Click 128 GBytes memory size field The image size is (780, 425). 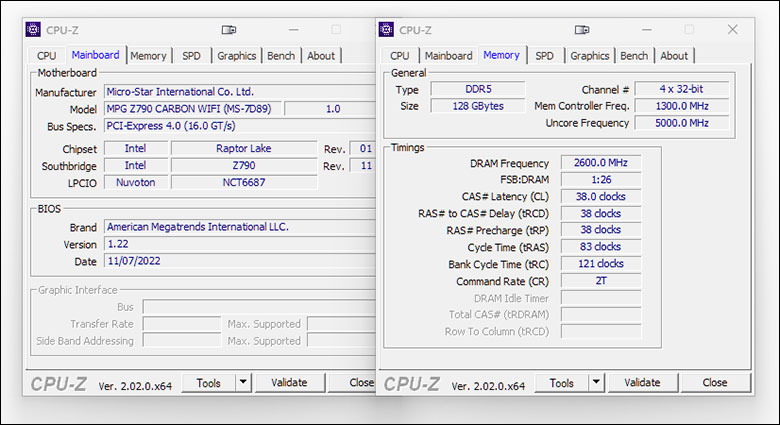[478, 106]
